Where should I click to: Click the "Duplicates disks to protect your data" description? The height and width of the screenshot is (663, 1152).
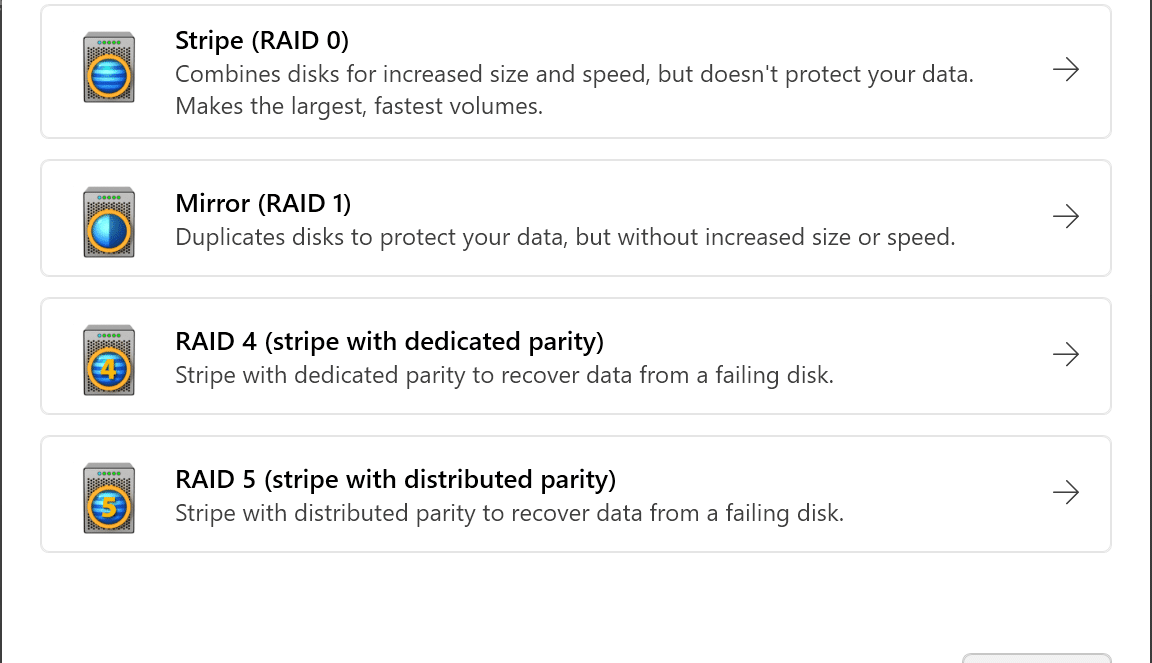(565, 237)
